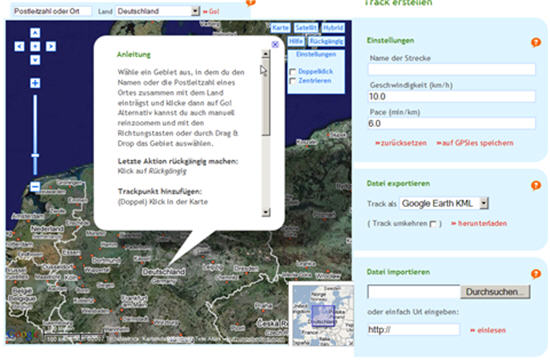Image resolution: width=550 pixels, height=360 pixels.
Task: Open the Track als format dropdown
Action: [x=444, y=203]
